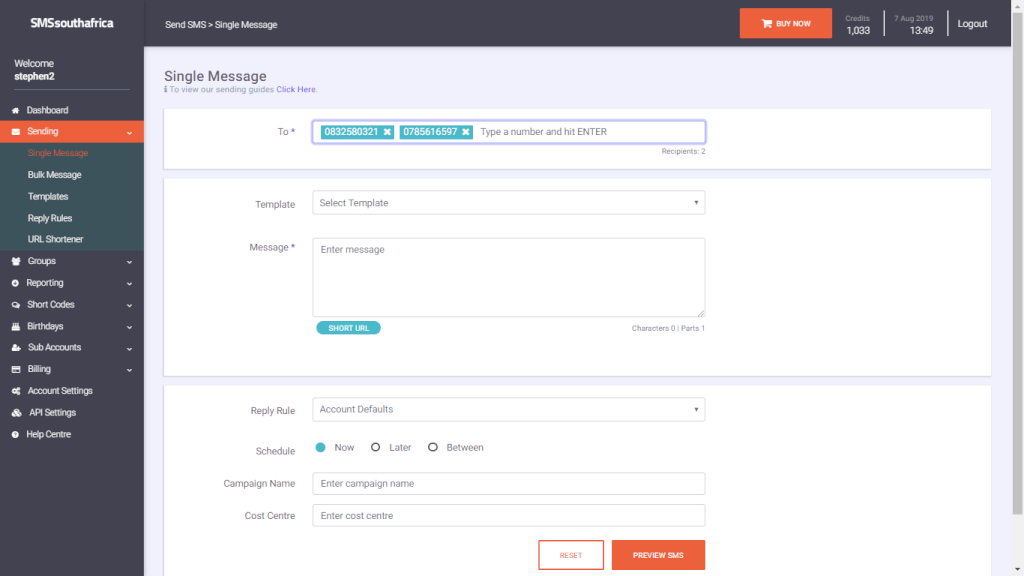Go to URL Shortener in sidebar
Viewport: 1024px width, 576px height.
click(56, 239)
